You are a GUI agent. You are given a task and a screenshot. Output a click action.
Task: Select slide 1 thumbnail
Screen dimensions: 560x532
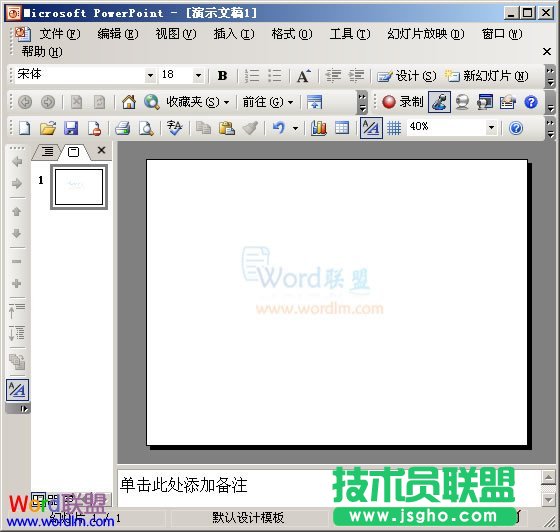coord(79,187)
